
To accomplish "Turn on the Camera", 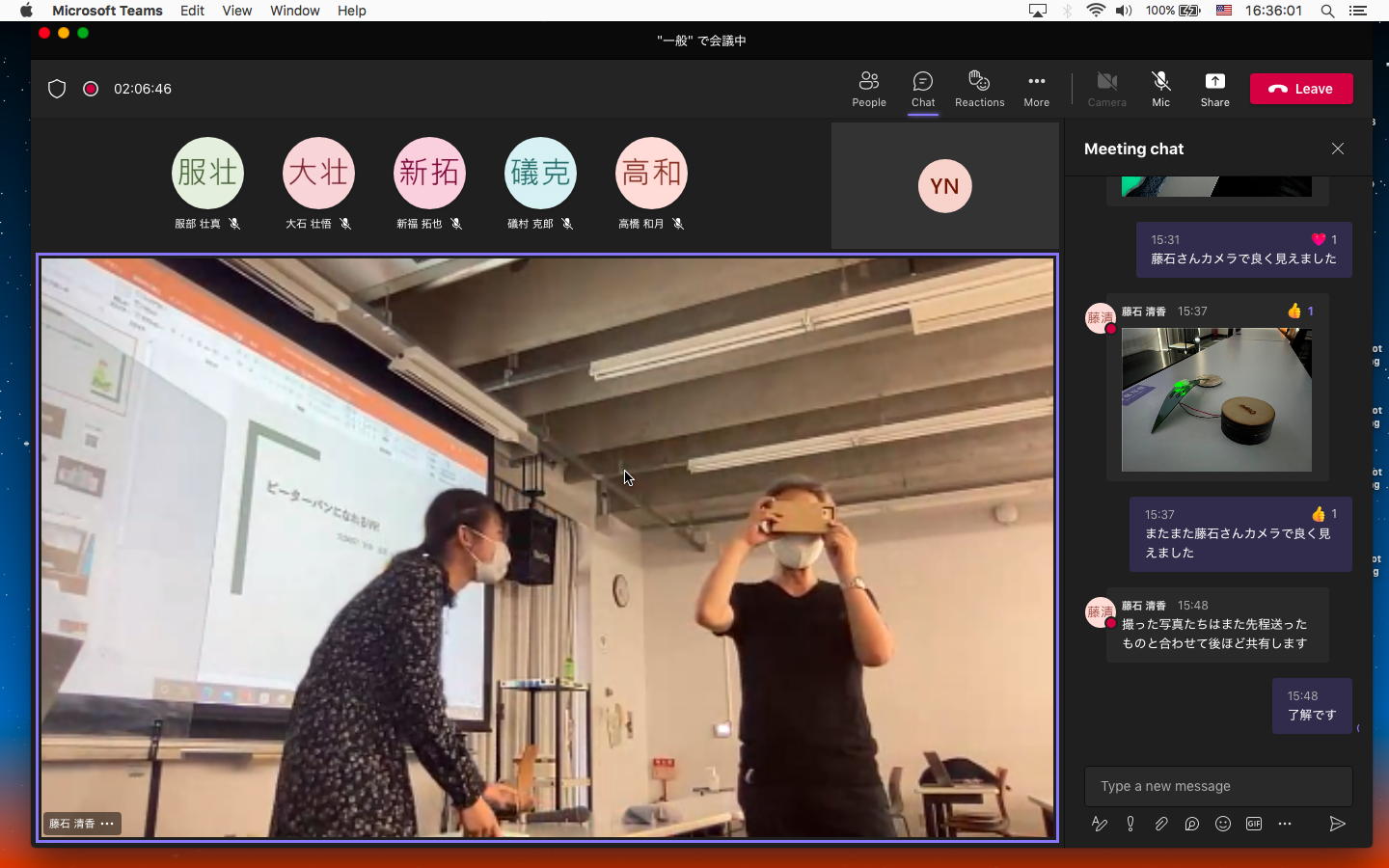I will pyautogui.click(x=1106, y=89).
